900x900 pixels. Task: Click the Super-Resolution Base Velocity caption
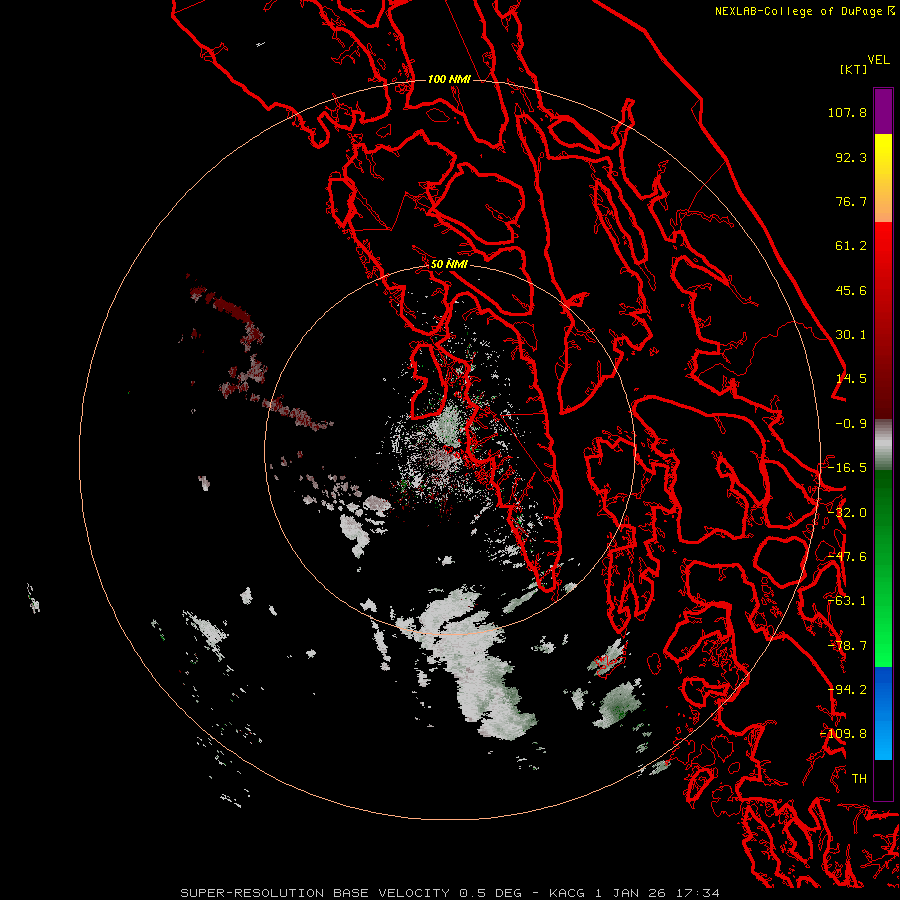click(x=449, y=893)
